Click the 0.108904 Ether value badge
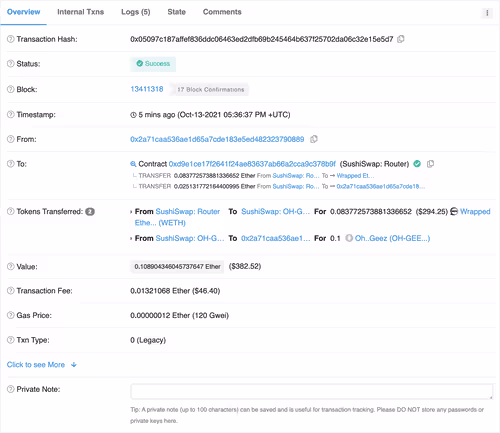The image size is (500, 433). click(177, 266)
